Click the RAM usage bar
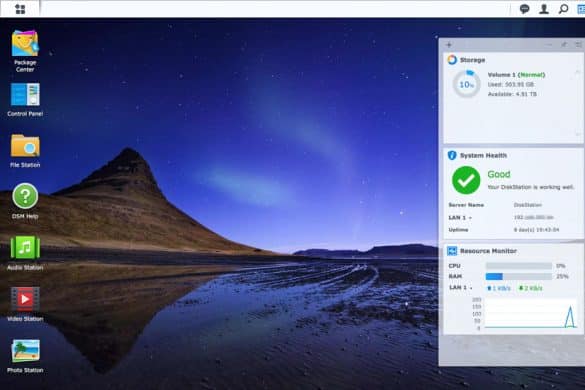The height and width of the screenshot is (390, 585). pos(519,277)
